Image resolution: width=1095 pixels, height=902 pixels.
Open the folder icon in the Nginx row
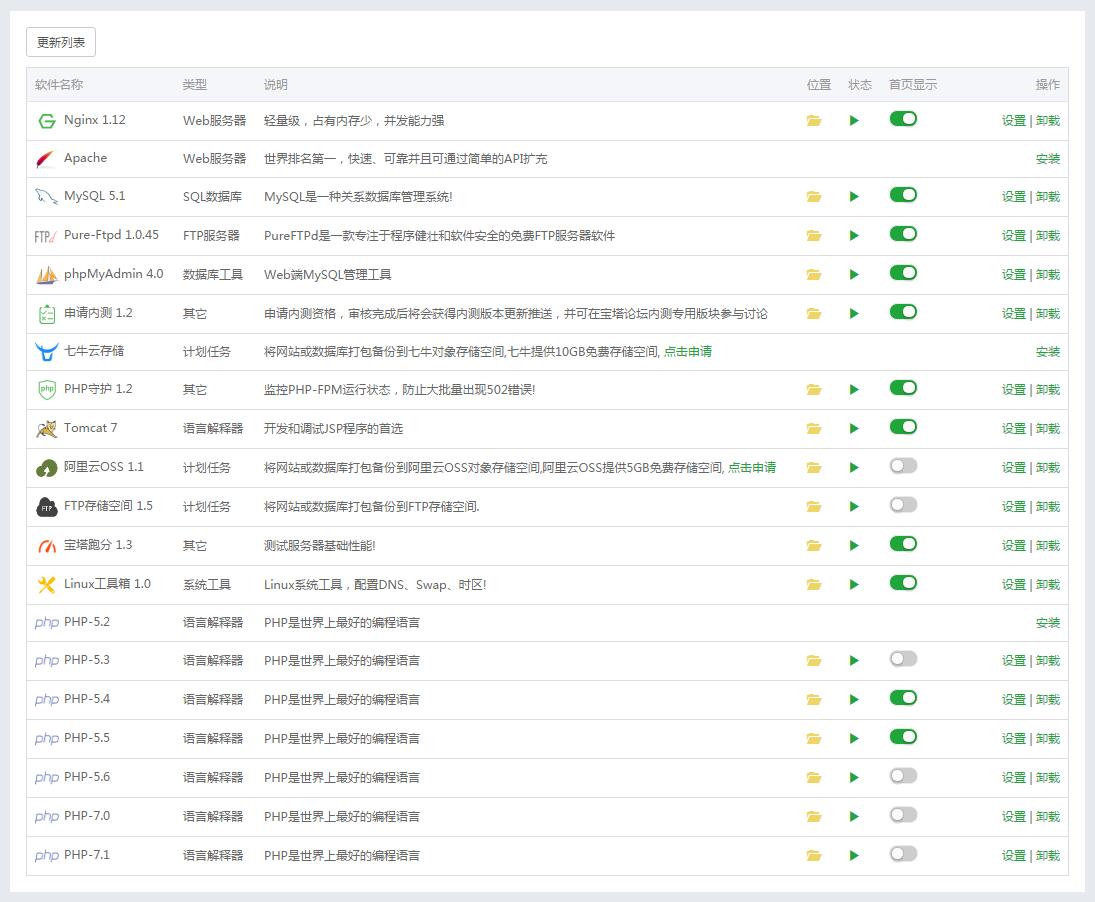click(815, 119)
